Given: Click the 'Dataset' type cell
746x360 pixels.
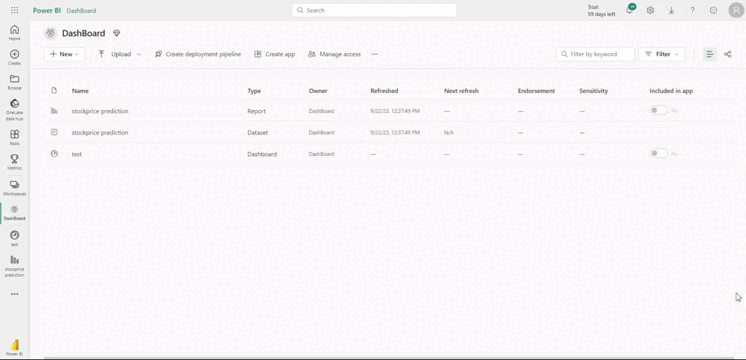Looking at the screenshot, I should 257,133.
